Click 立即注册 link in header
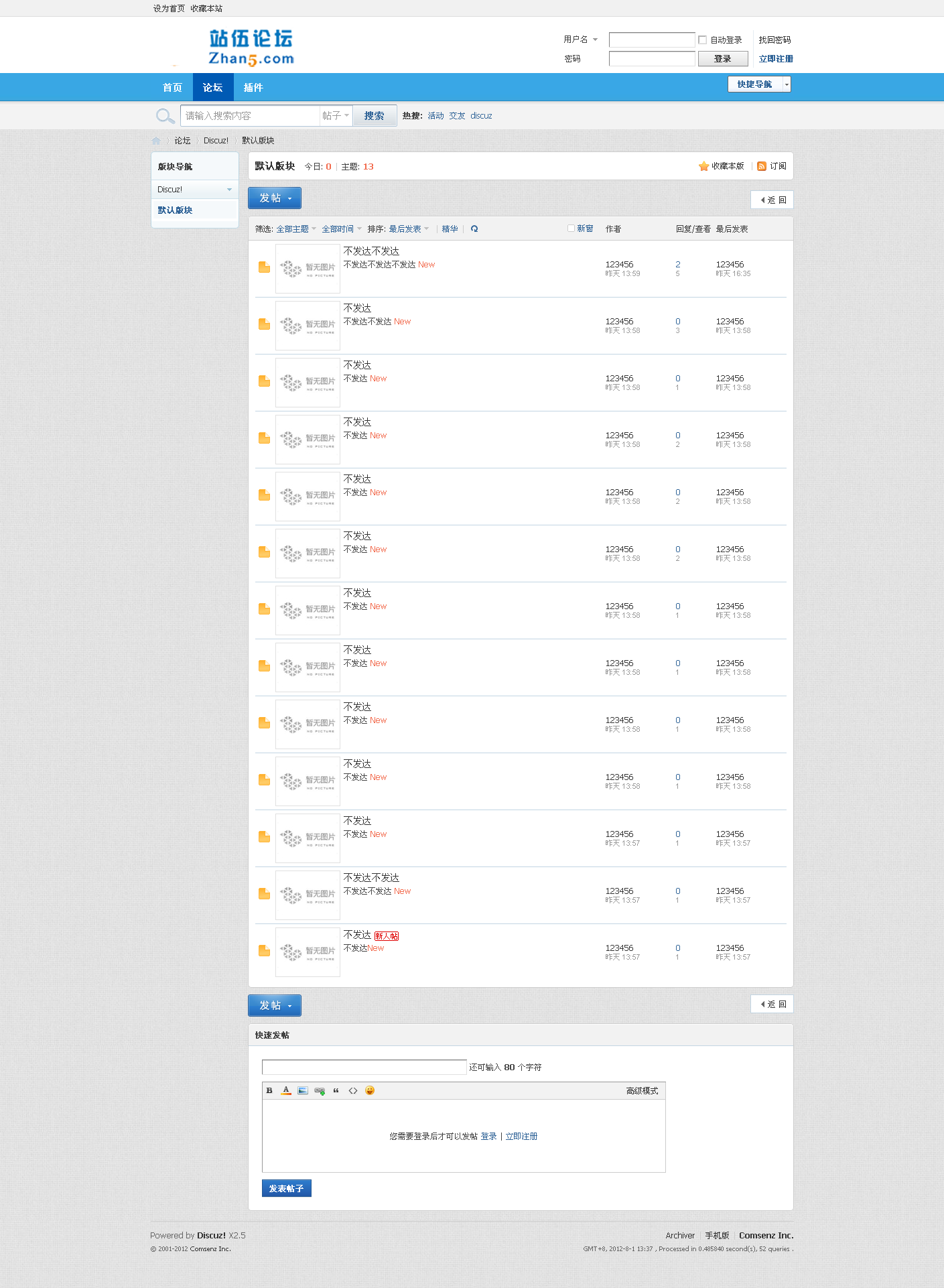Screen dimensions: 944x1288 pyautogui.click(x=776, y=59)
